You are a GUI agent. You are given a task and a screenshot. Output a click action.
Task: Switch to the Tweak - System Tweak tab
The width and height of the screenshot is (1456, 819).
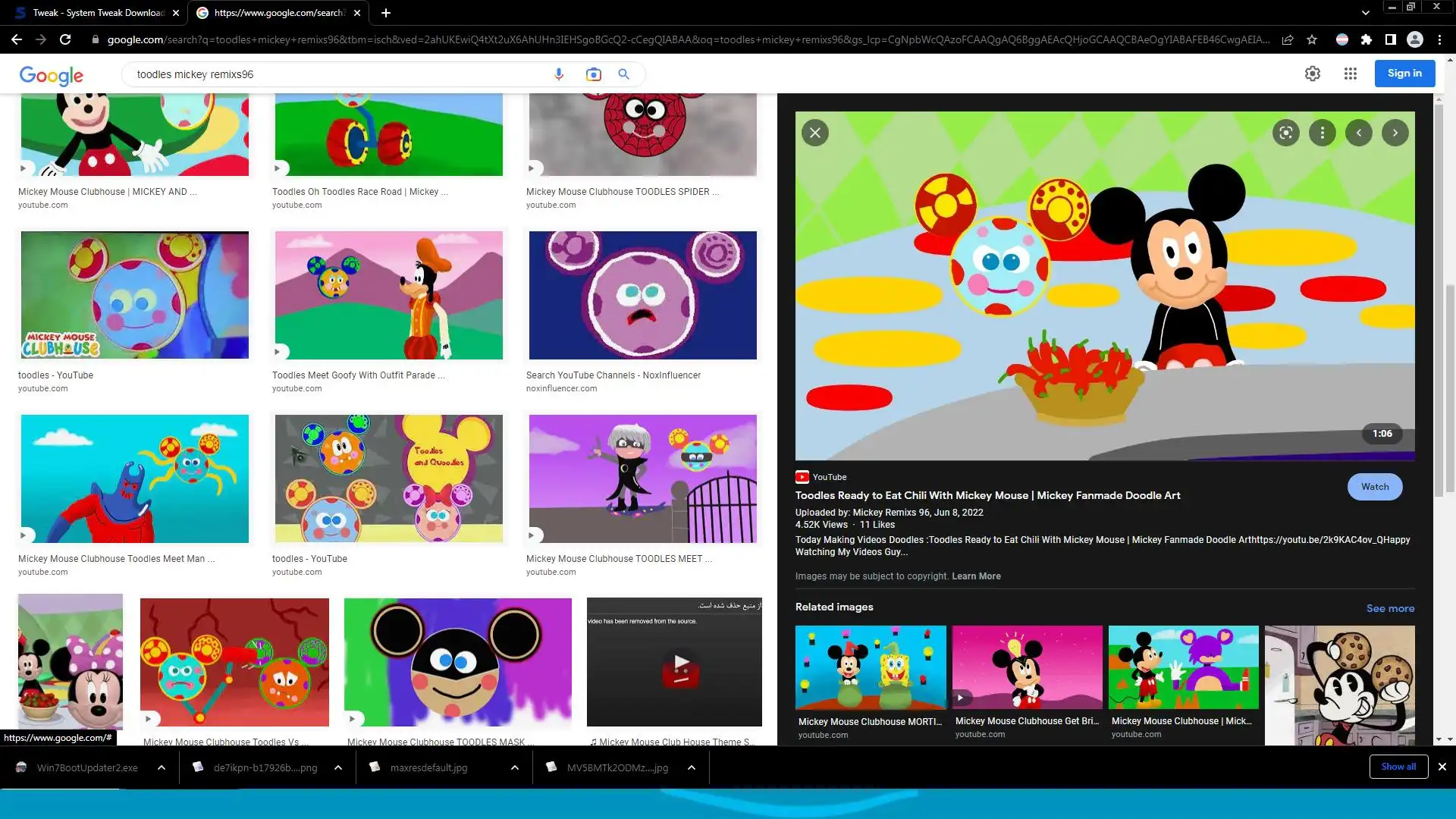[97, 13]
